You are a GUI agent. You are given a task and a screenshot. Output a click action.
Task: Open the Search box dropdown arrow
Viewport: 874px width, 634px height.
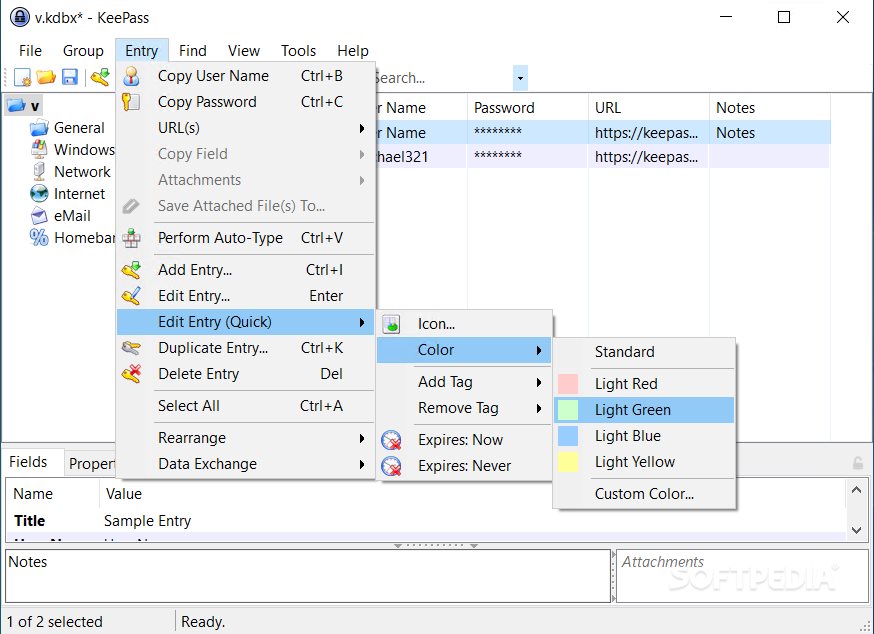[x=520, y=78]
